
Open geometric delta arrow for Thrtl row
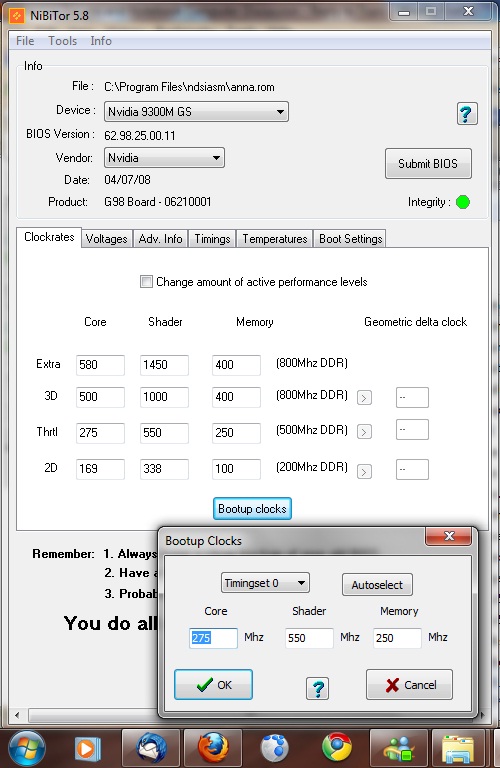coord(364,432)
